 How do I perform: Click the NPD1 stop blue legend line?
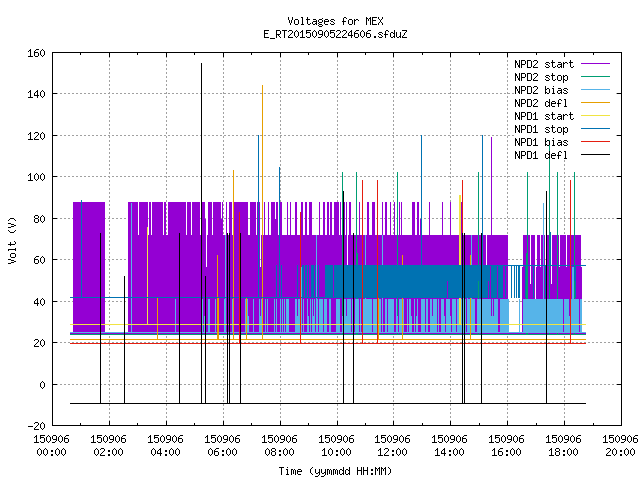point(595,129)
